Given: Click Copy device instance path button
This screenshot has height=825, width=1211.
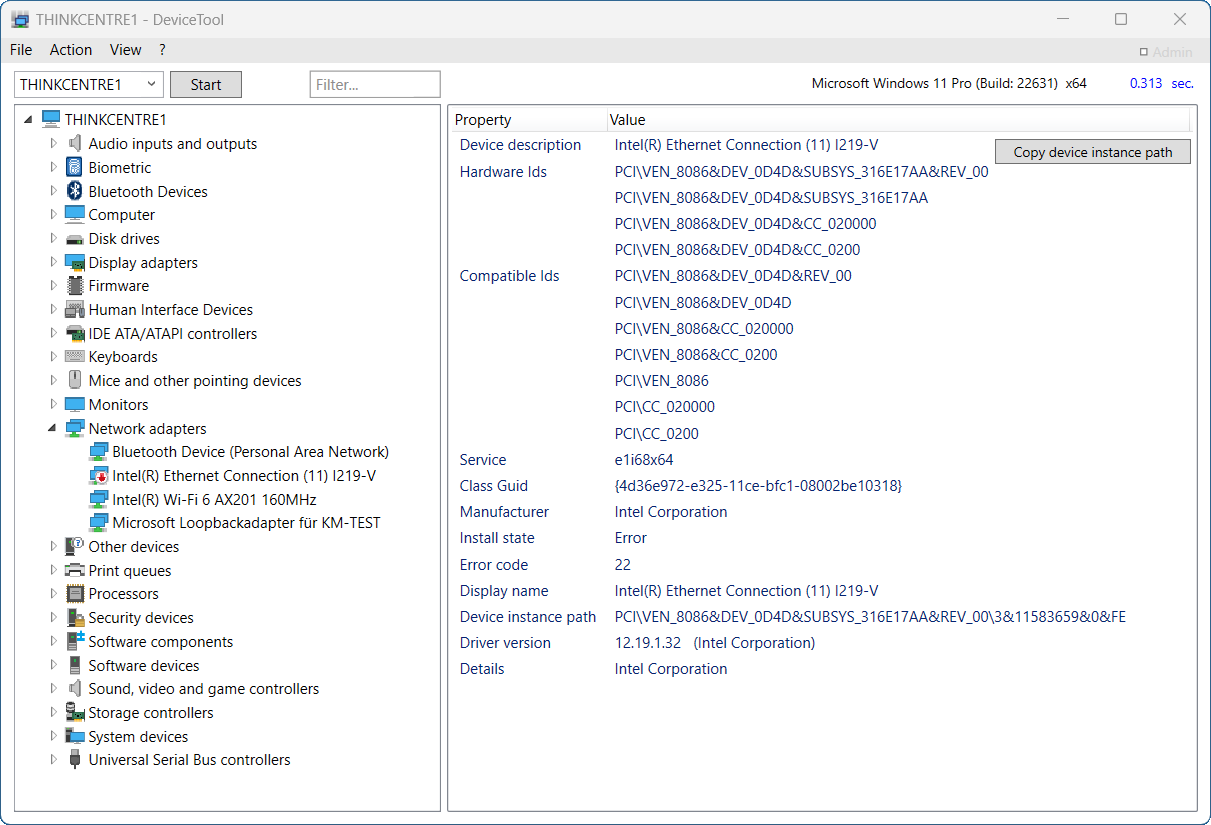Looking at the screenshot, I should [1092, 152].
